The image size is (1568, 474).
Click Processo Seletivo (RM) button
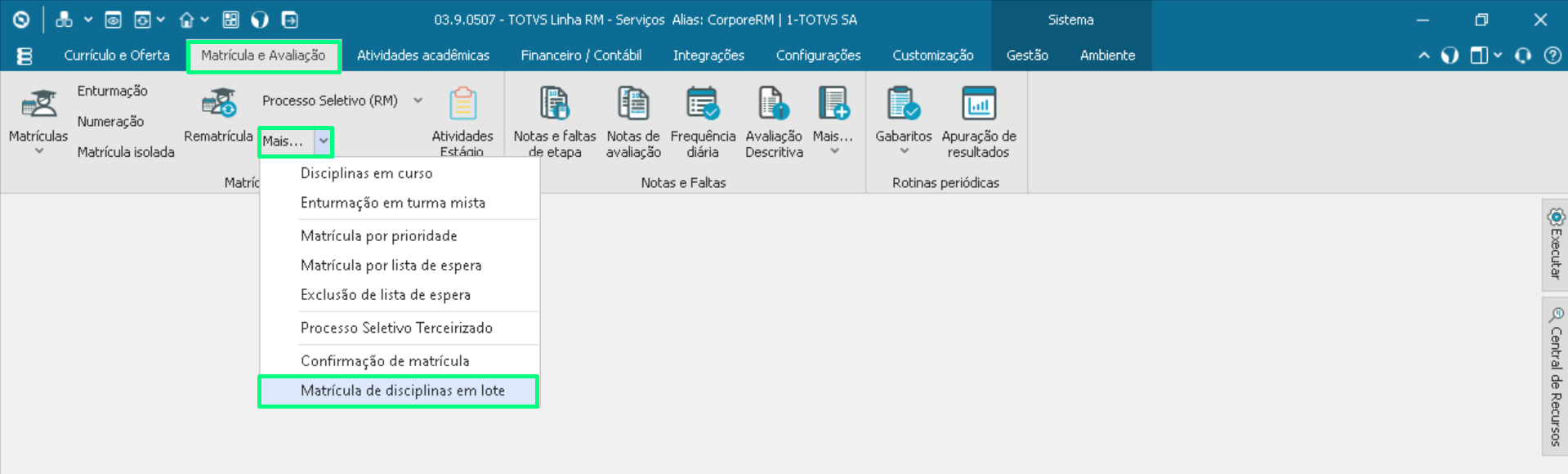click(330, 101)
